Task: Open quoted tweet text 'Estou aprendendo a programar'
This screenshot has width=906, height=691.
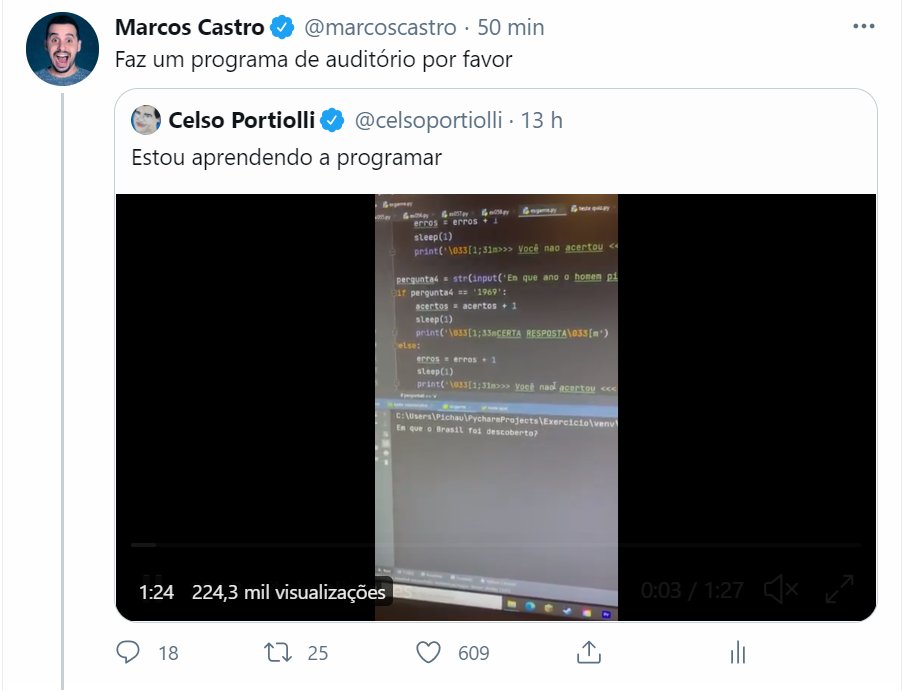Action: click(x=287, y=157)
